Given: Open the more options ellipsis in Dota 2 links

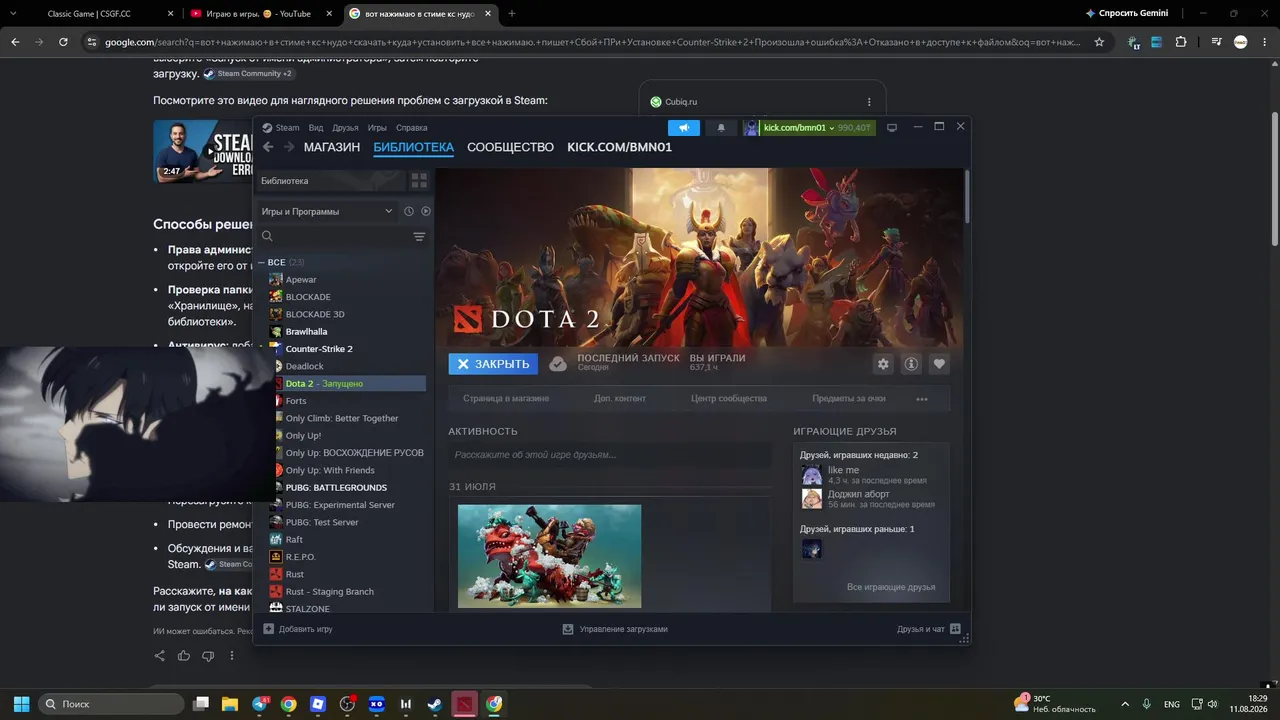Looking at the screenshot, I should (922, 399).
